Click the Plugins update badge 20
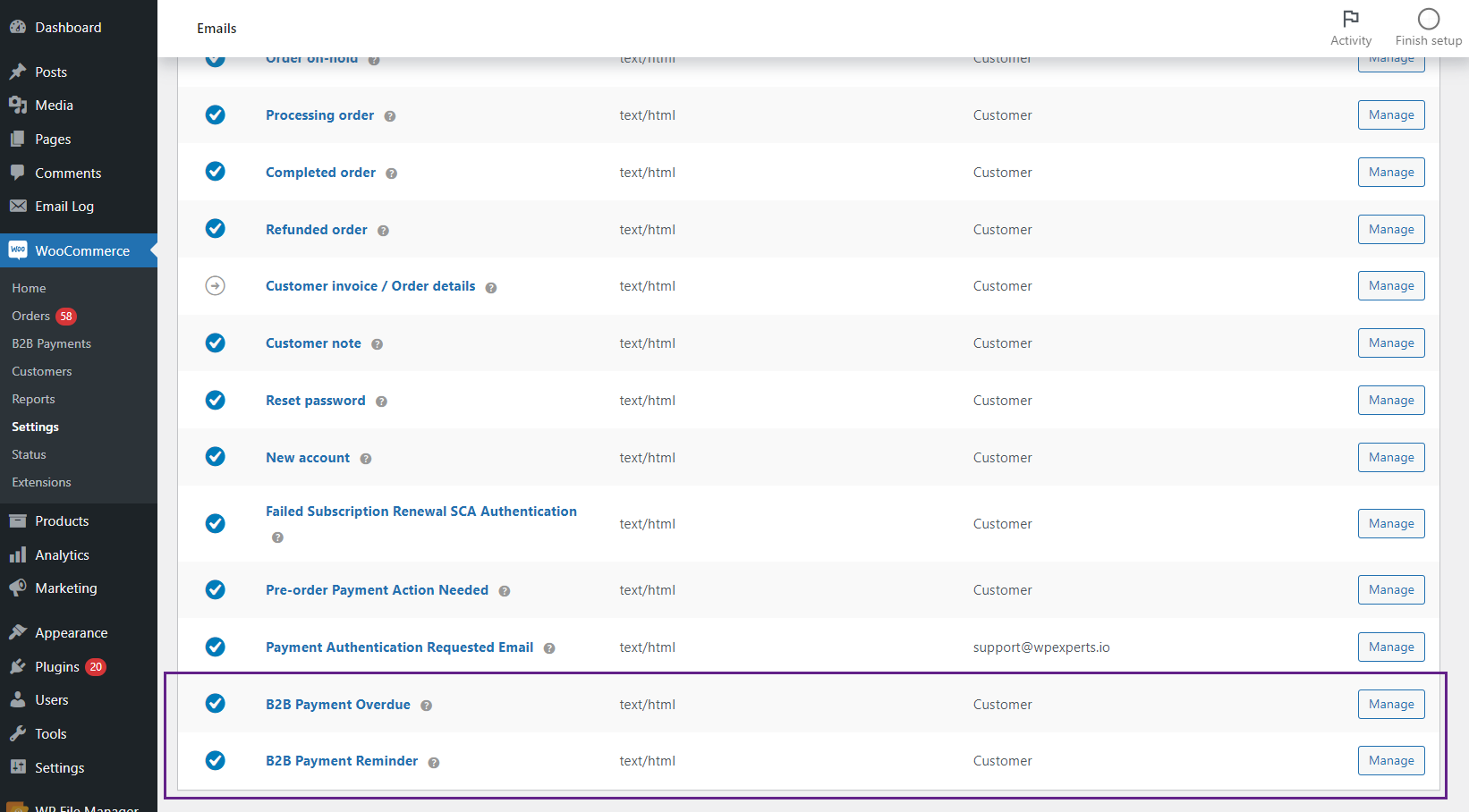Viewport: 1469px width, 812px height. point(96,667)
